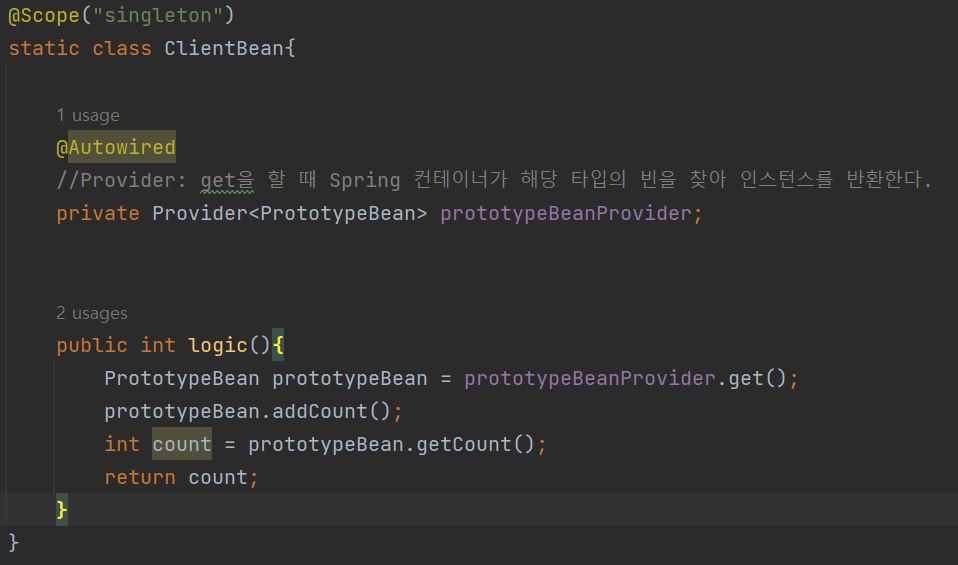The height and width of the screenshot is (565, 958).
Task: Click the highlighted closing brace of logic()
Action: click(62, 509)
